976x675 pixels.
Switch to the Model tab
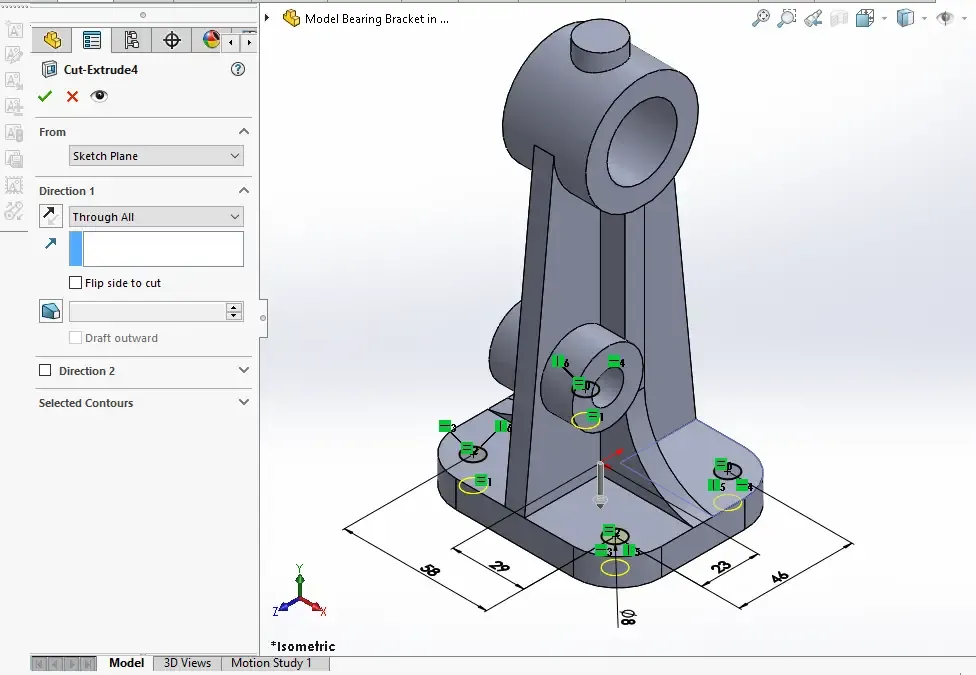pos(126,663)
